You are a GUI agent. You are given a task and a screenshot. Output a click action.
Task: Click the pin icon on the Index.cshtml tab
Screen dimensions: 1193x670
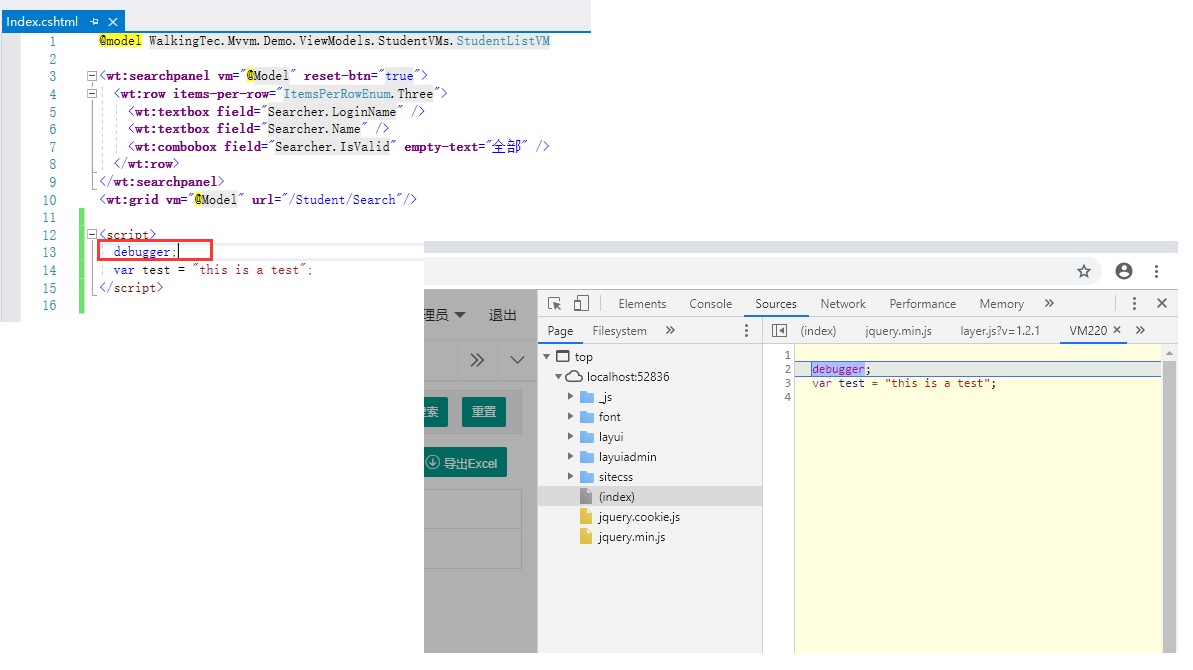(x=96, y=19)
